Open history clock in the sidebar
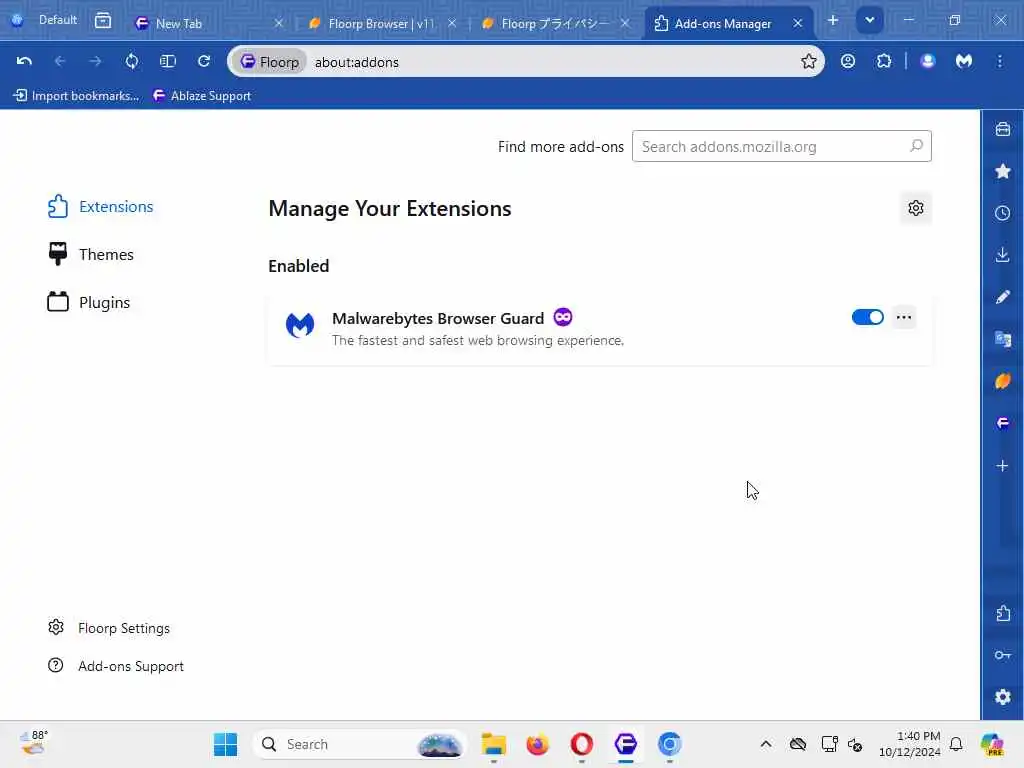The image size is (1024, 768). (x=1002, y=213)
